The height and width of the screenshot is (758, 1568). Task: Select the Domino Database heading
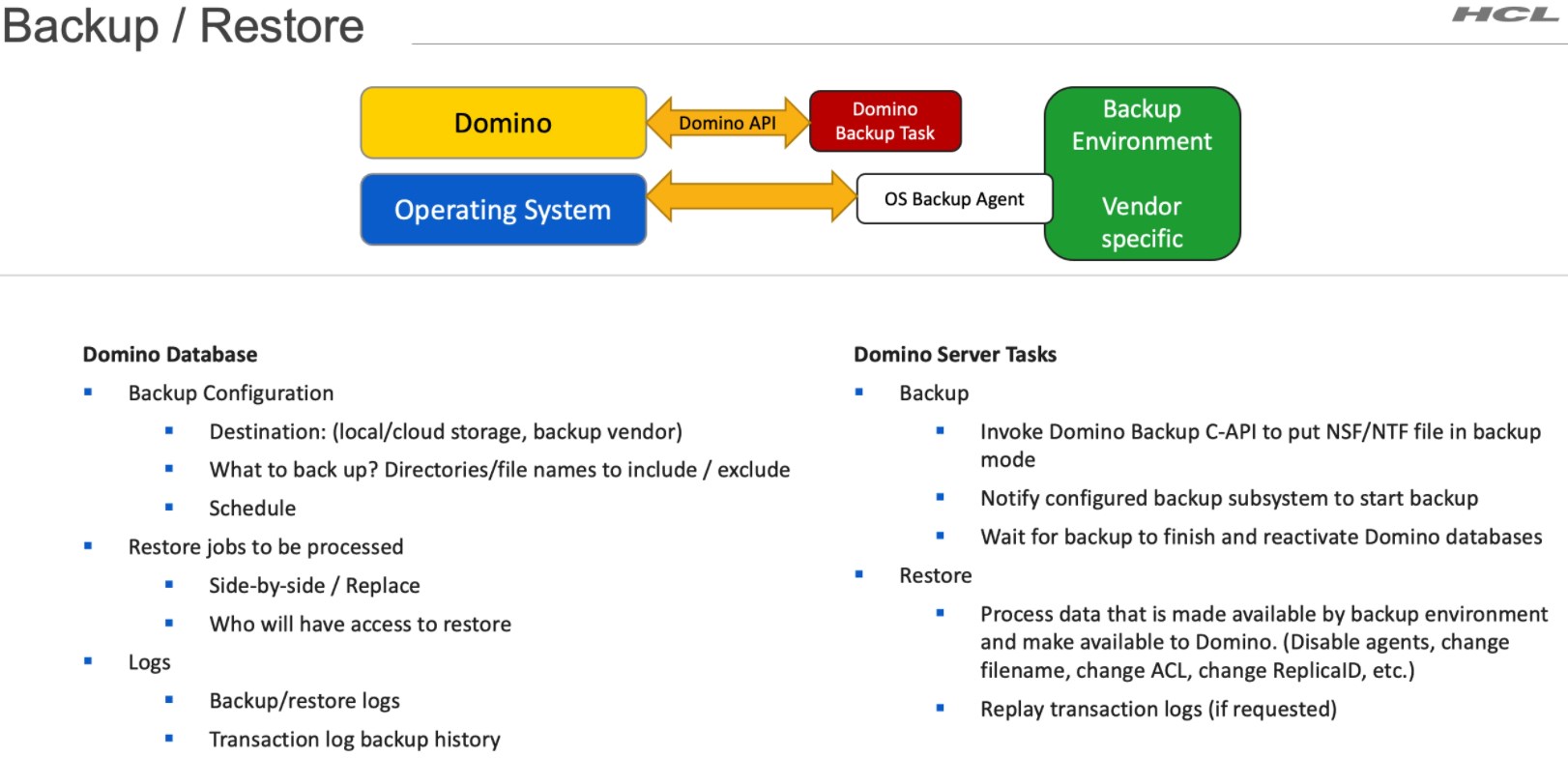pyautogui.click(x=170, y=355)
